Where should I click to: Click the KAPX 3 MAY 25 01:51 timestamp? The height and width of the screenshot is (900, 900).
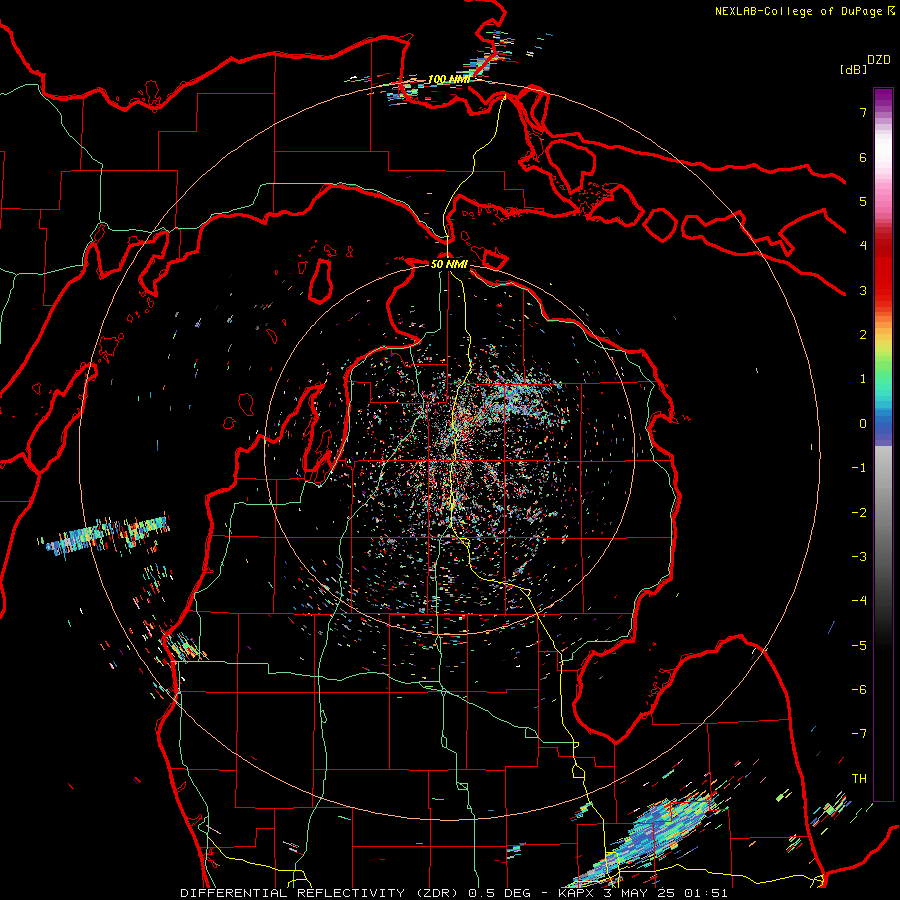click(643, 893)
